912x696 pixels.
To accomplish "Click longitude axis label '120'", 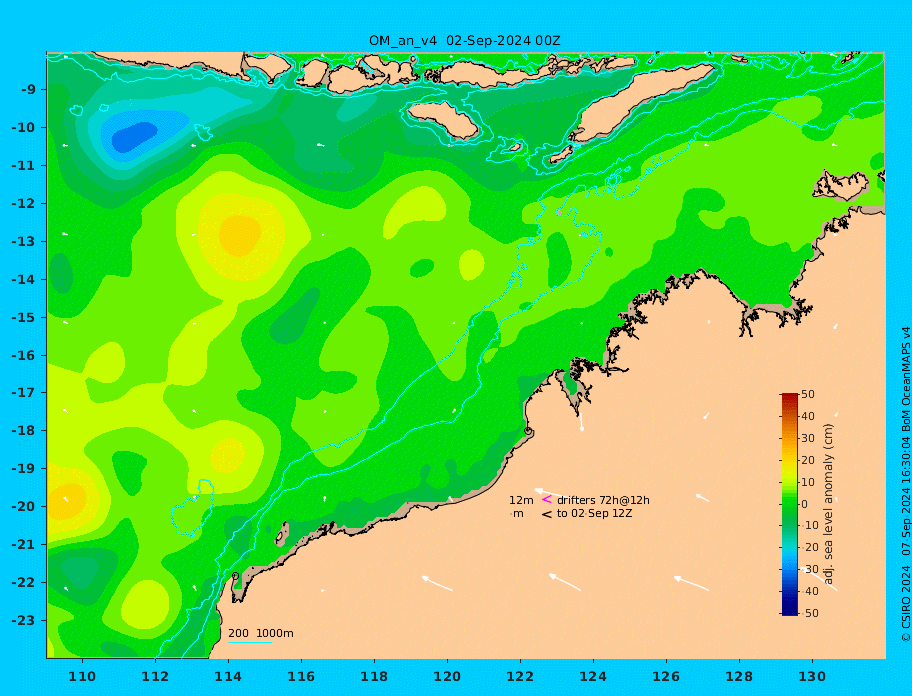I will [x=447, y=676].
